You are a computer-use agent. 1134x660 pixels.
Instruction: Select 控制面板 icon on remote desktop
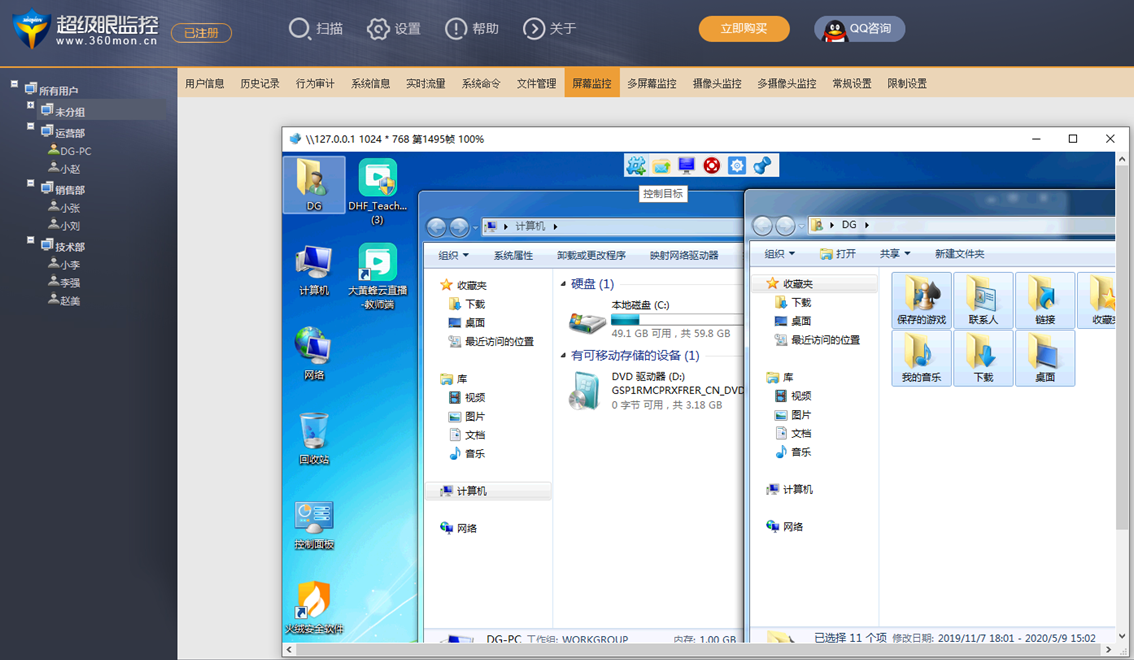tap(314, 525)
